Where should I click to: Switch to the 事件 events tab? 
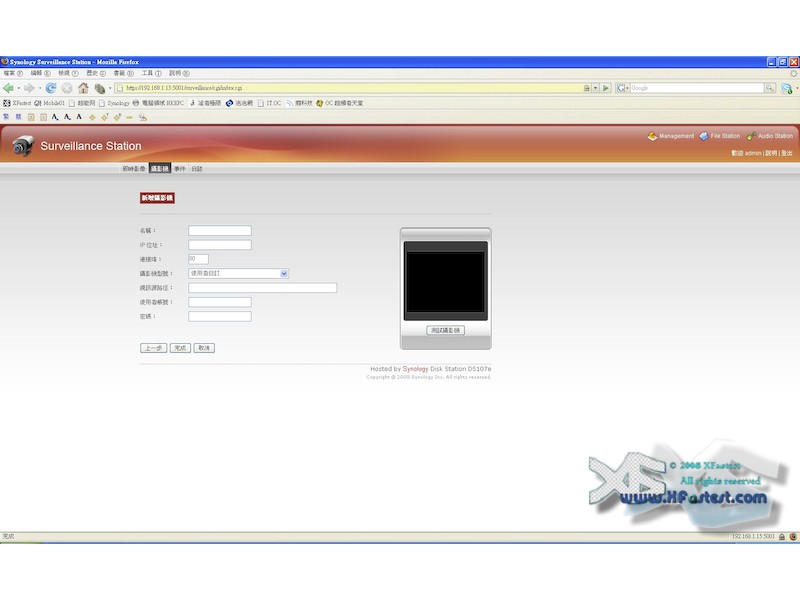click(180, 169)
